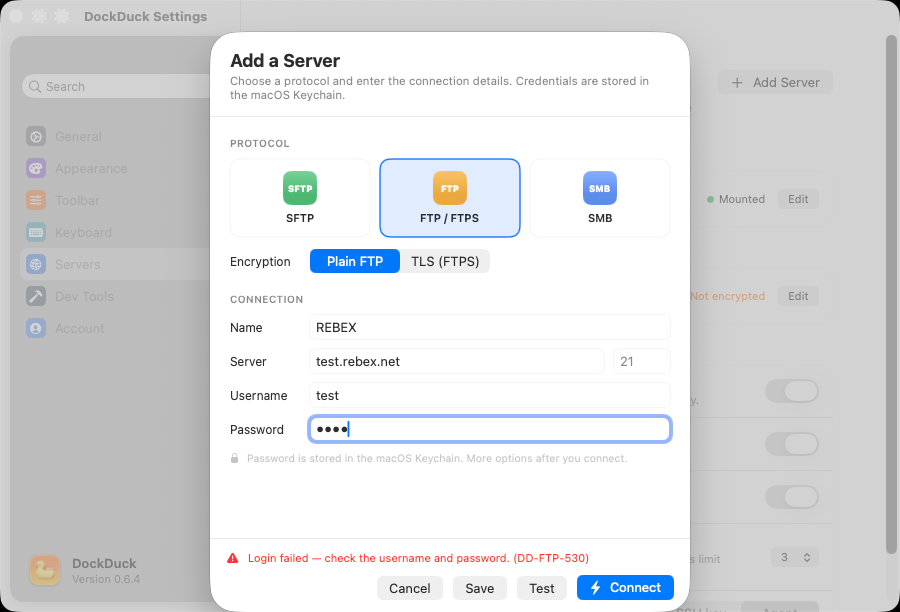Switch encryption to Plain FTP
900x612 pixels.
pyautogui.click(x=355, y=261)
